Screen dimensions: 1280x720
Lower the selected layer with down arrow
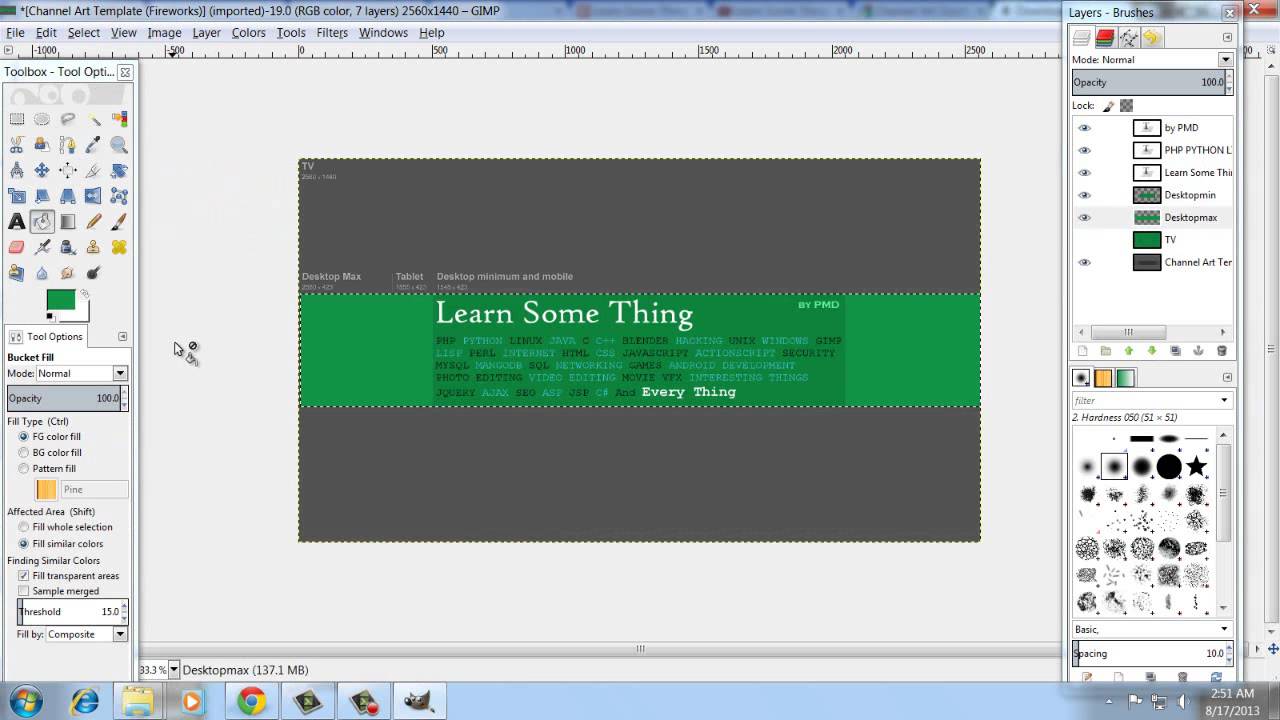click(x=1152, y=351)
